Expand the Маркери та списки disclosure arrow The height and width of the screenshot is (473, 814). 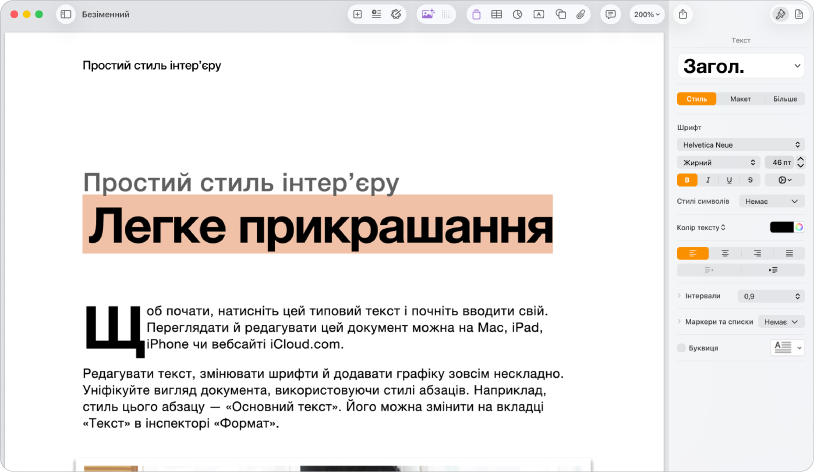(x=679, y=322)
